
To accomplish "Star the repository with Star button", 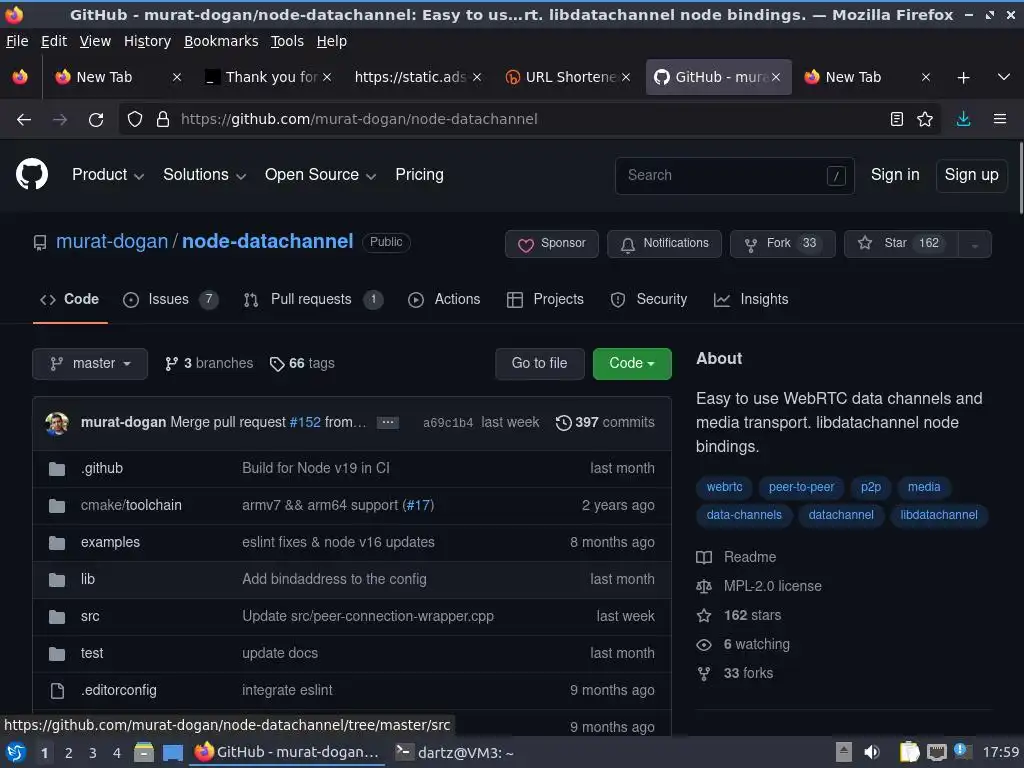I will point(901,244).
